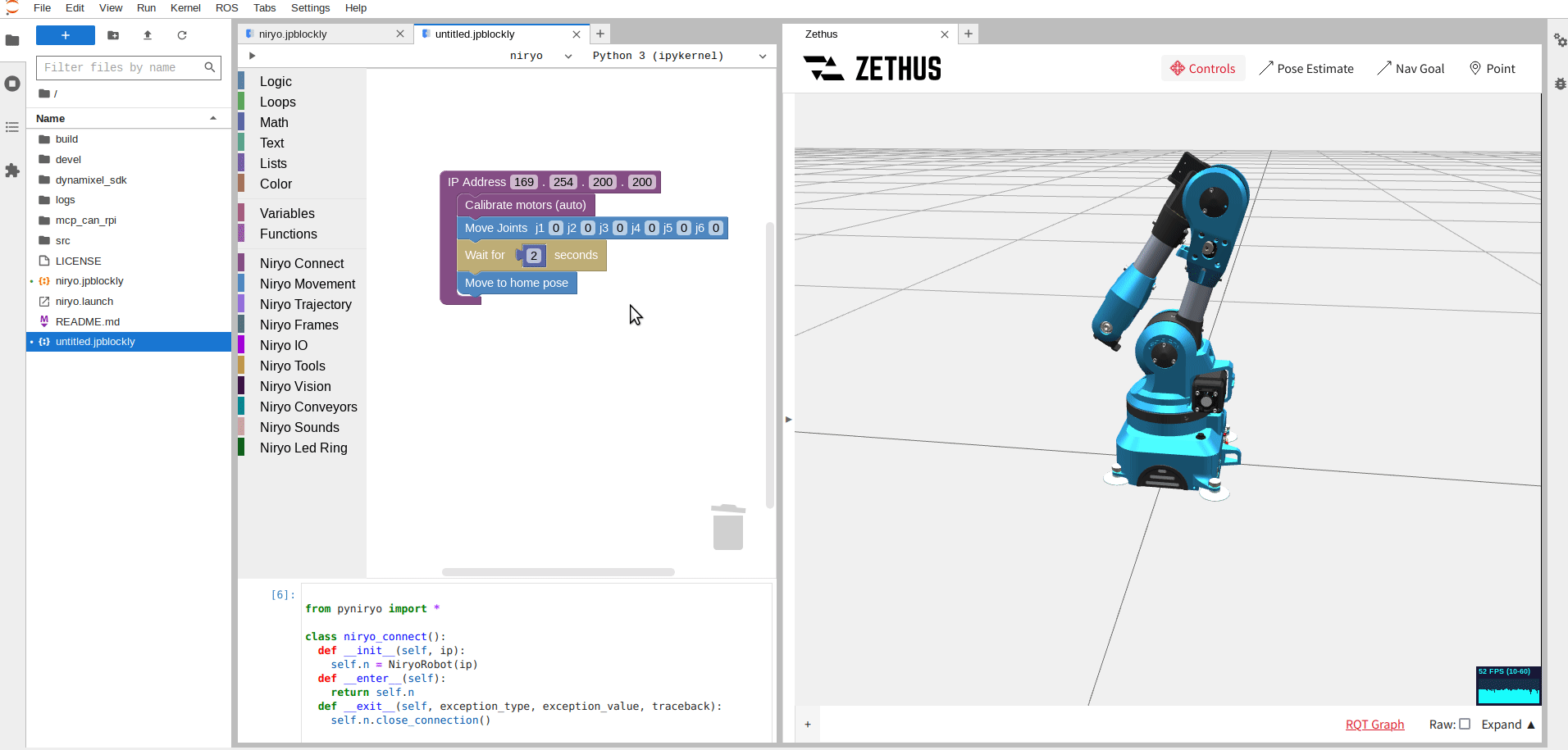Open the file browser sidebar icon
This screenshot has height=750, width=1568.
(x=12, y=40)
